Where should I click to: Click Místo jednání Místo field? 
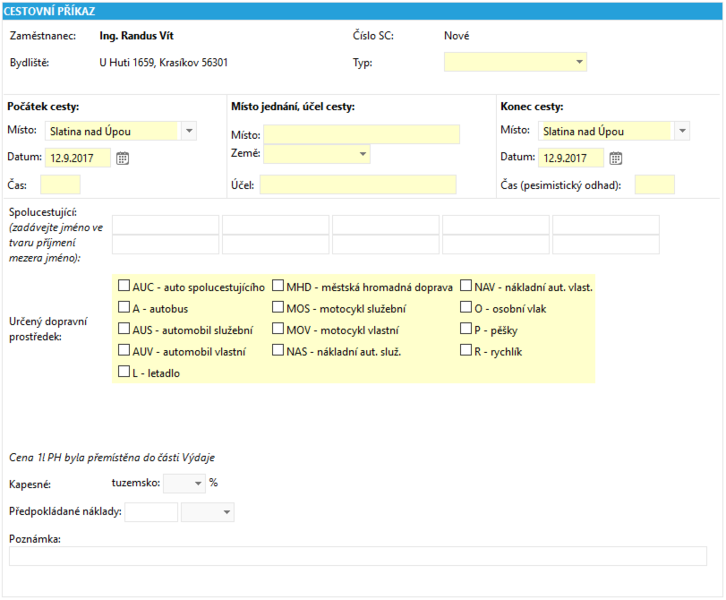[x=362, y=134]
